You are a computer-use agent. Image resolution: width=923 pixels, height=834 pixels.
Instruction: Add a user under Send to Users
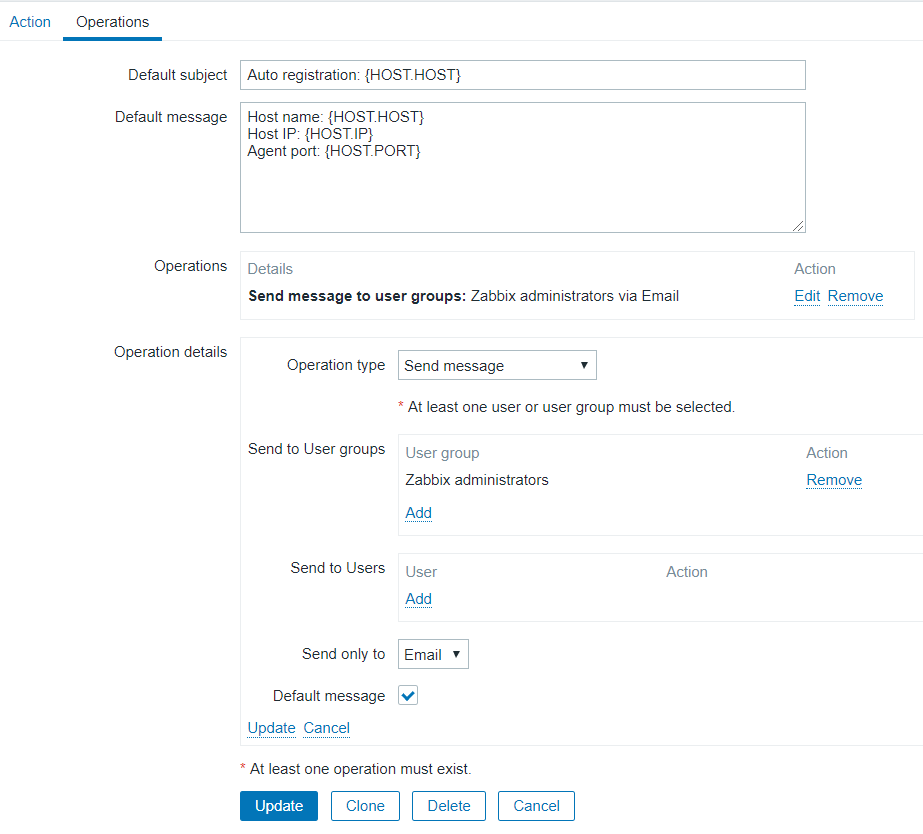pyautogui.click(x=418, y=599)
